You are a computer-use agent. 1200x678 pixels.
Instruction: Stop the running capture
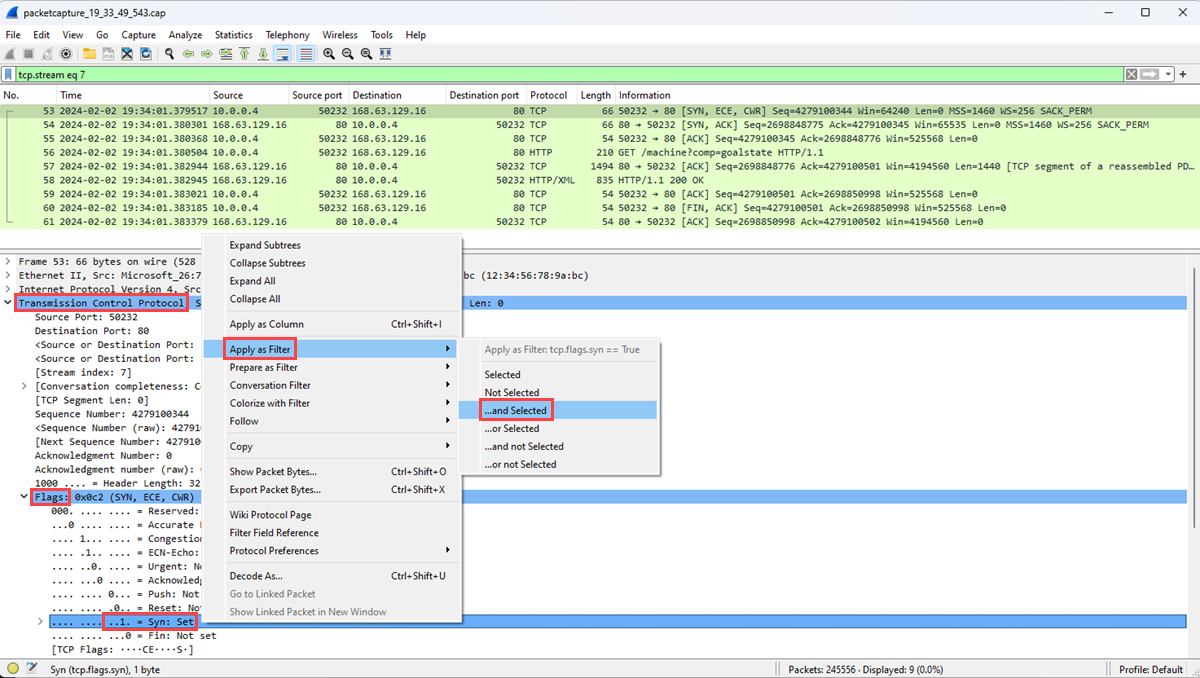click(x=27, y=53)
